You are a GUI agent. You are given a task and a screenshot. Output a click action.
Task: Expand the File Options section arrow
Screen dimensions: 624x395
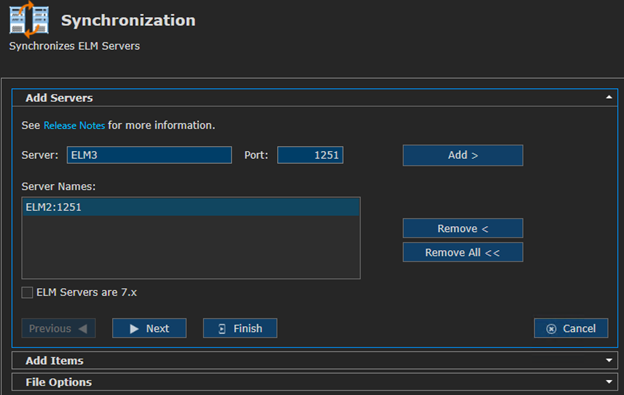click(x=609, y=382)
